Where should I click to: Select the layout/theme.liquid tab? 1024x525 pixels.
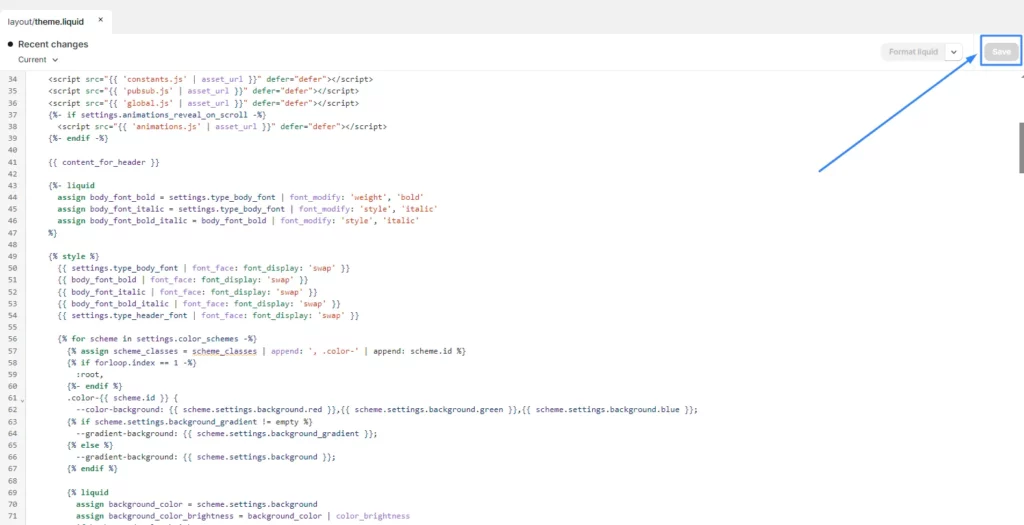coord(46,22)
